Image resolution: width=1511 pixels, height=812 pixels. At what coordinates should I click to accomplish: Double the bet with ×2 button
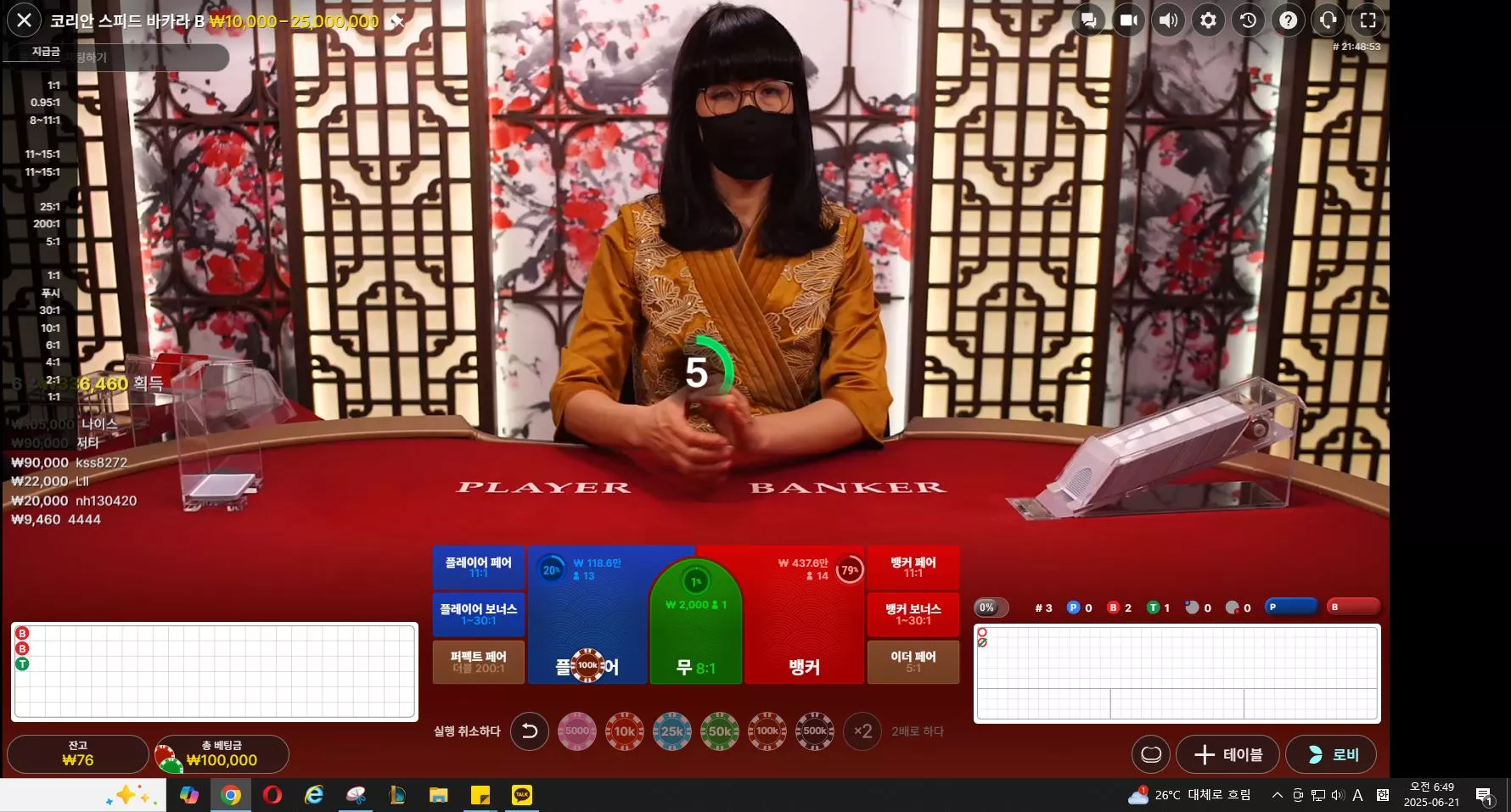coord(863,731)
